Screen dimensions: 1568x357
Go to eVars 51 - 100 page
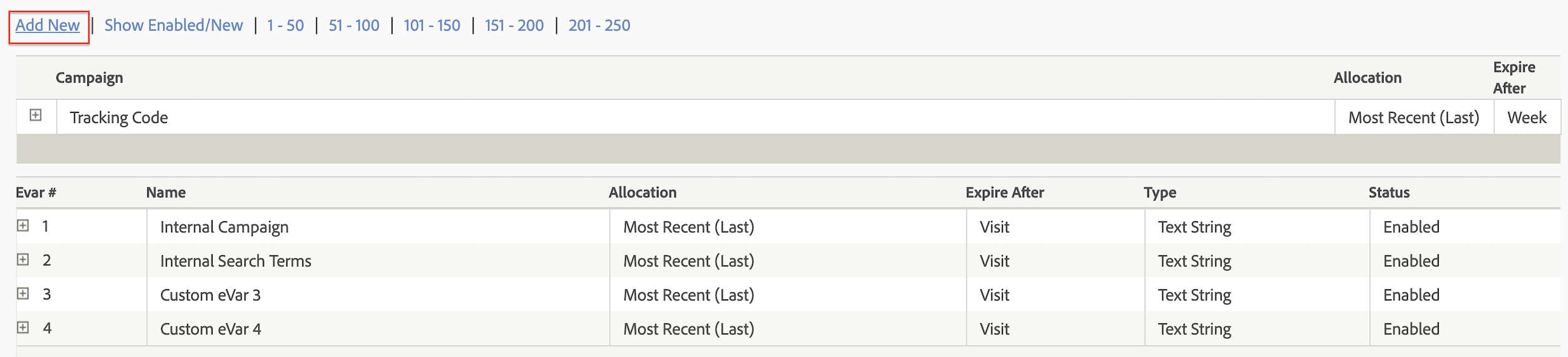(x=354, y=26)
